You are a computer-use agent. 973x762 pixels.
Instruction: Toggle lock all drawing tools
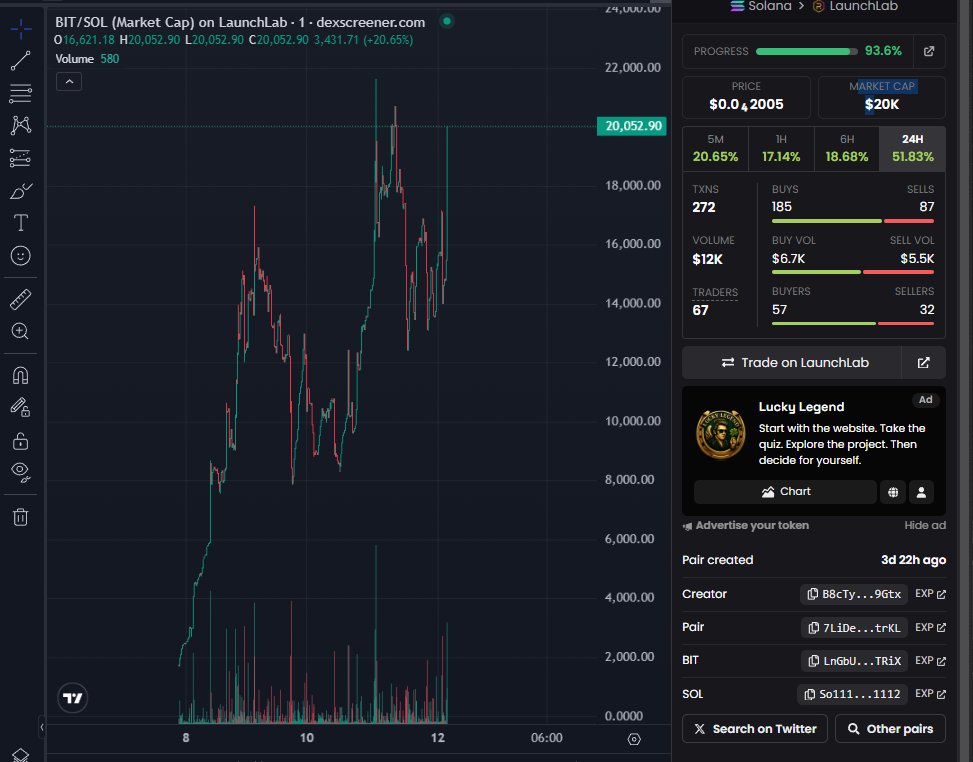pos(20,441)
